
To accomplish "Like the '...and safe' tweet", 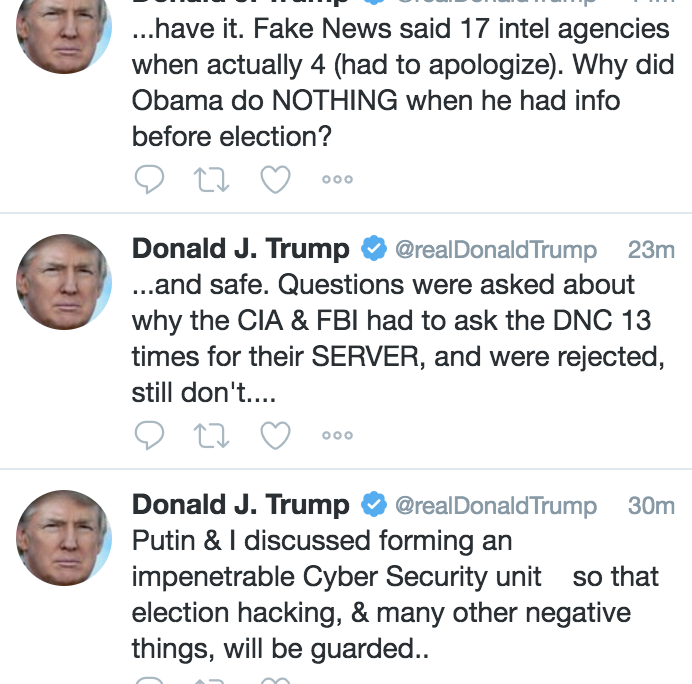I will [x=275, y=435].
